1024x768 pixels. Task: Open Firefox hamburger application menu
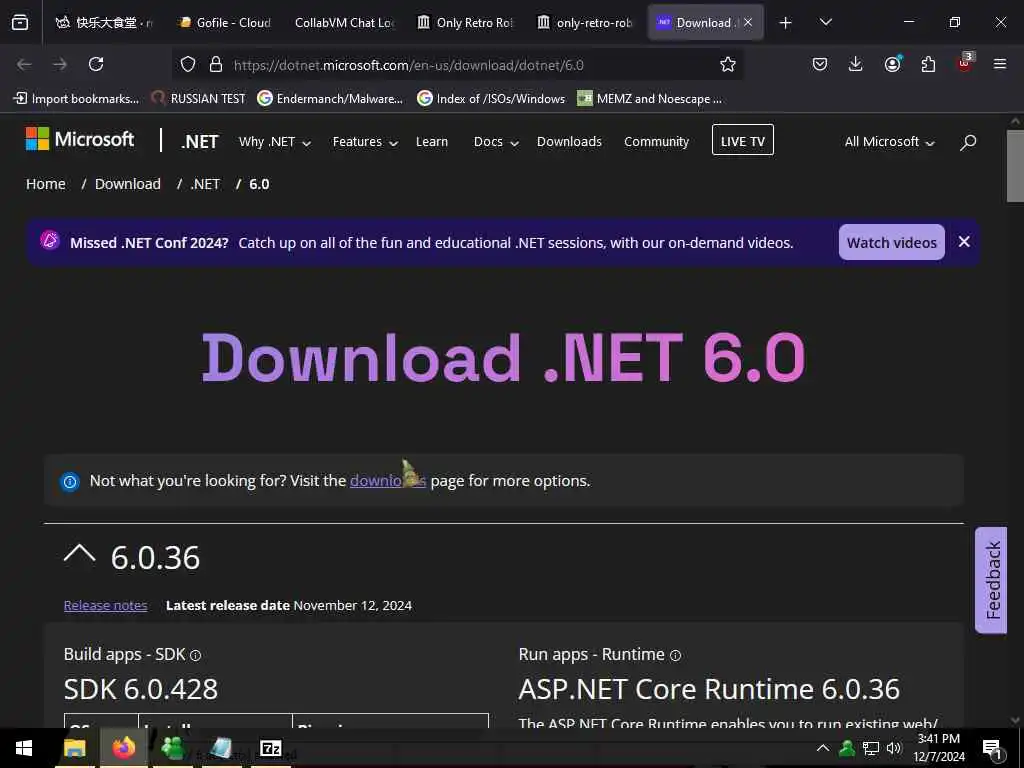coord(999,64)
